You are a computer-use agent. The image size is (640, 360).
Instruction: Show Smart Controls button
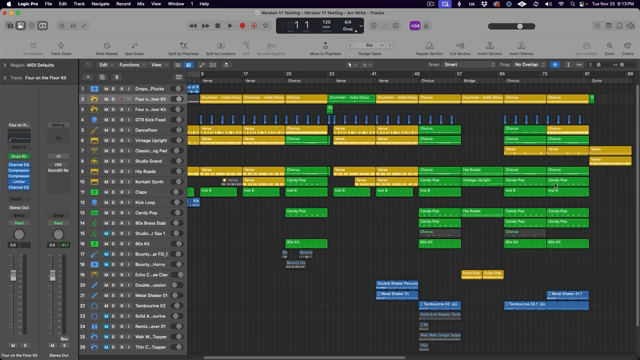(62, 26)
